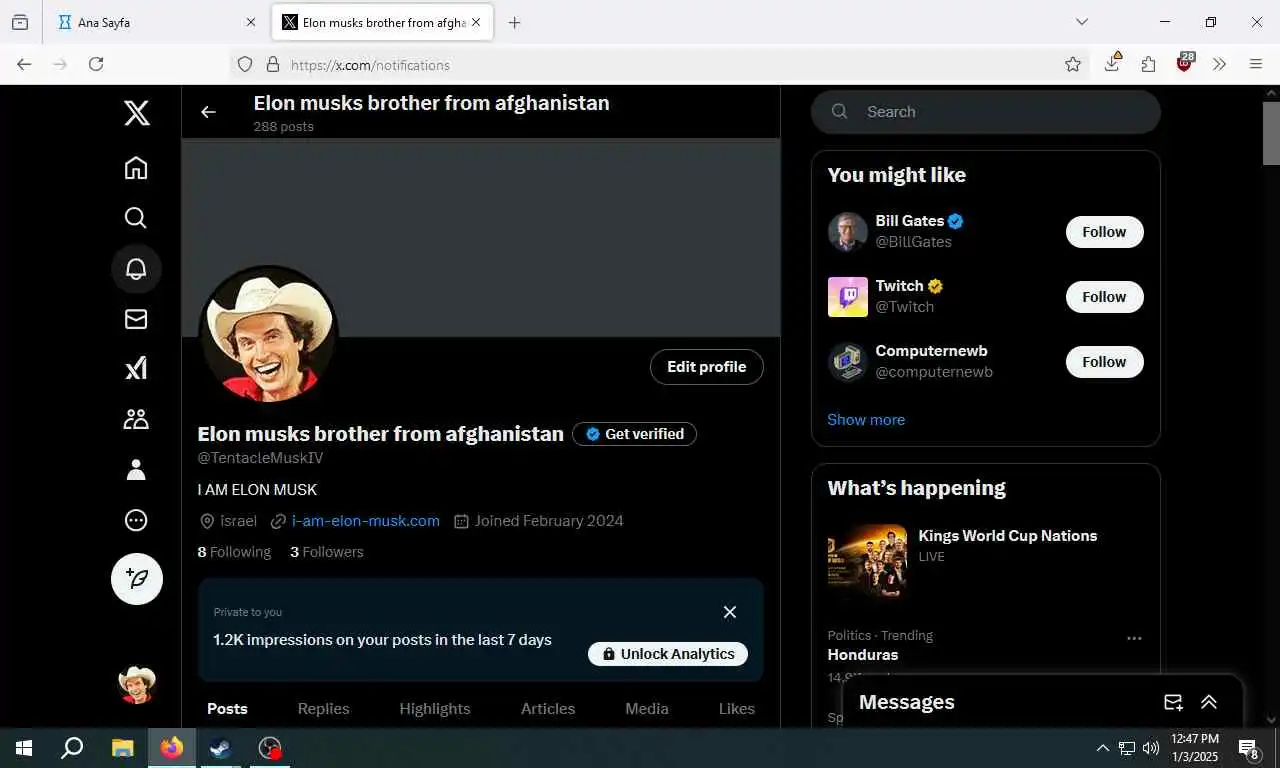
Task: Open File Explorer from taskbar
Action: [122, 748]
